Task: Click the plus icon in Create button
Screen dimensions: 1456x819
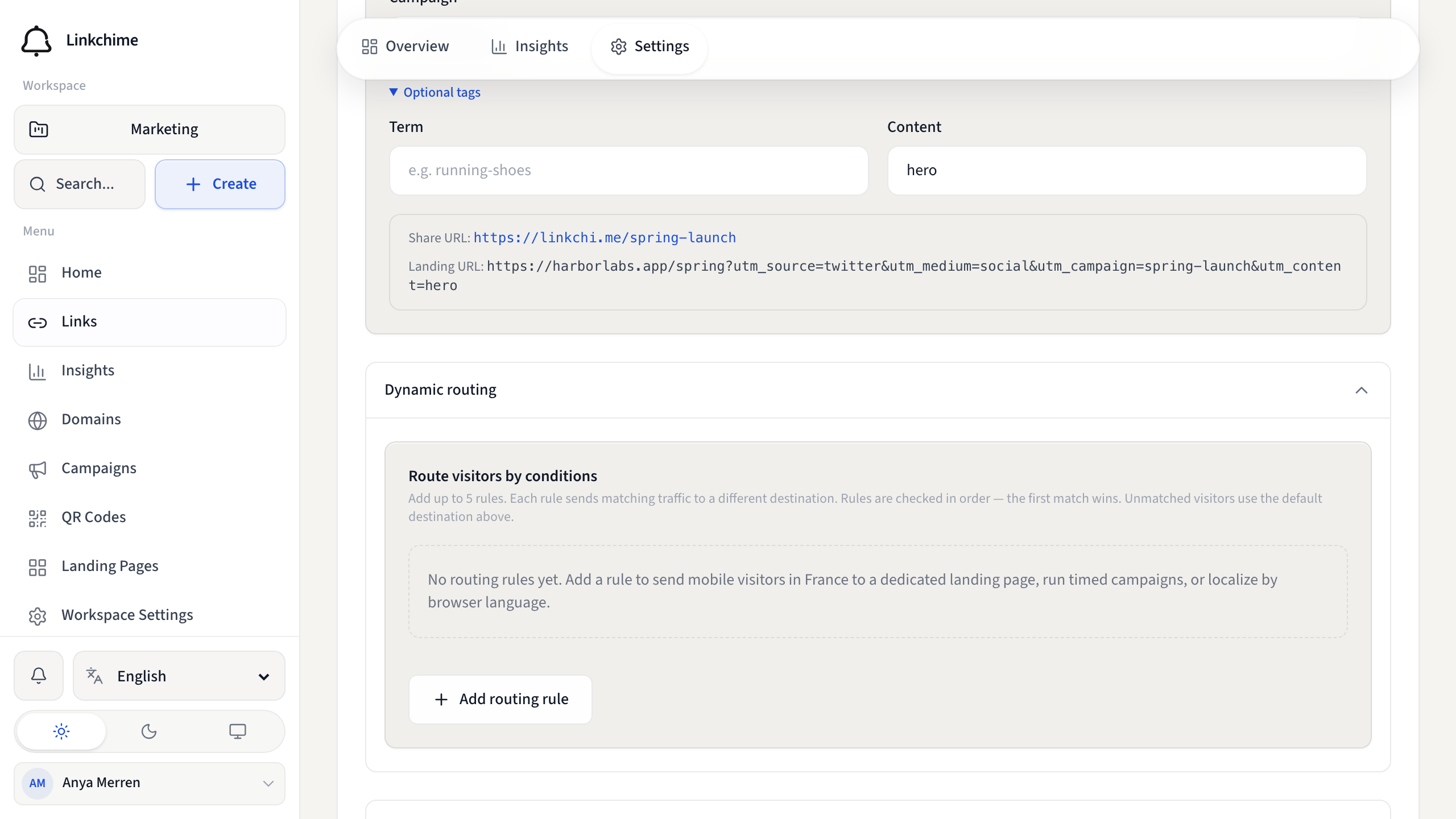Action: tap(193, 184)
